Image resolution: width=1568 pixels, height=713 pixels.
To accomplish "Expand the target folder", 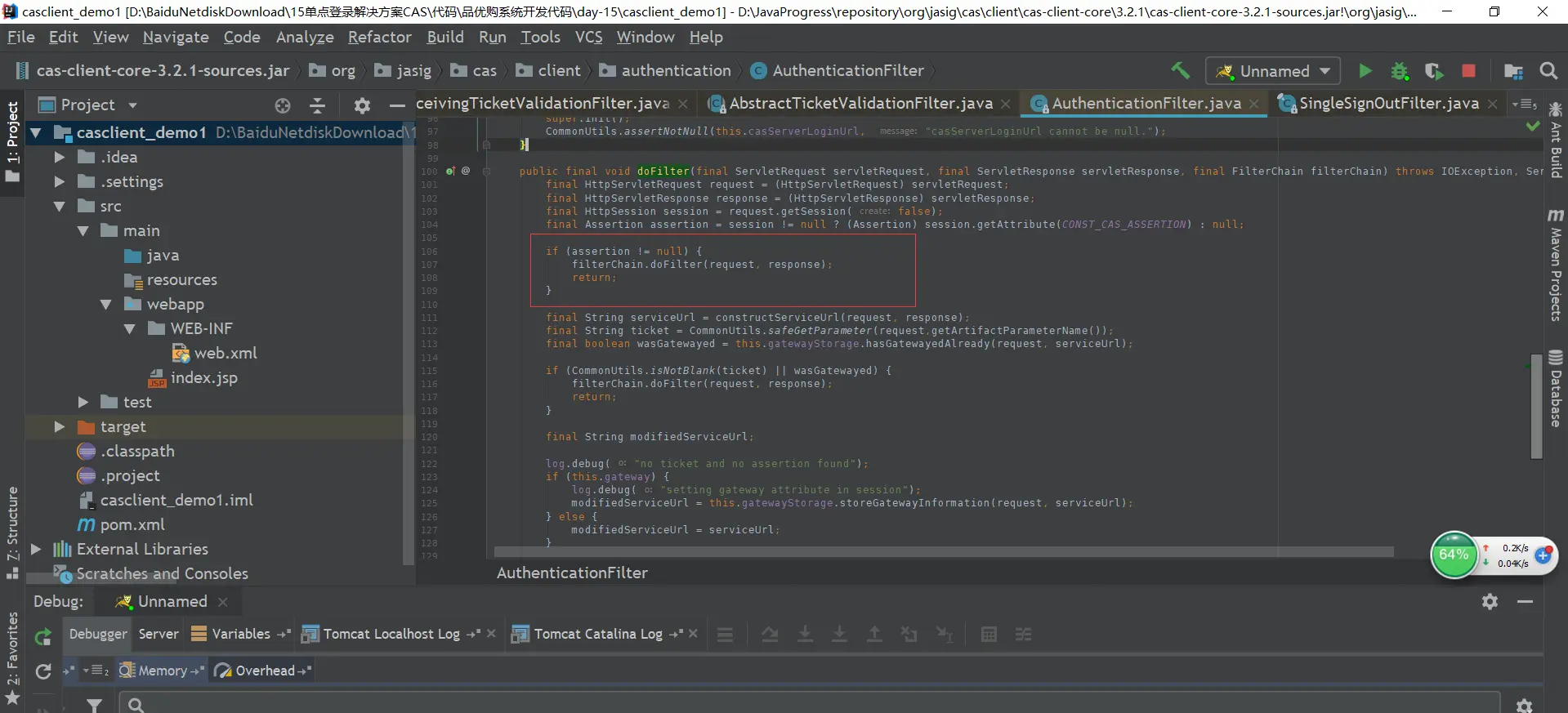I will click(x=59, y=427).
